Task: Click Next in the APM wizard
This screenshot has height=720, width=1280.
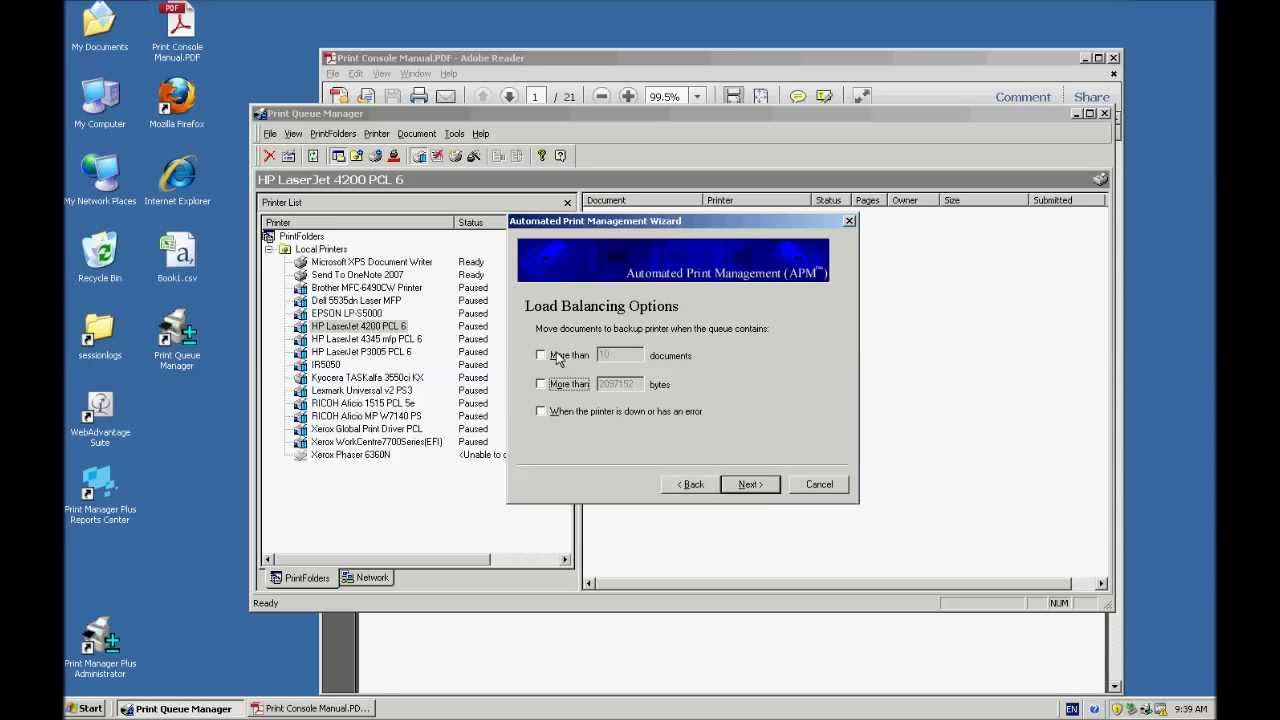Action: point(750,484)
